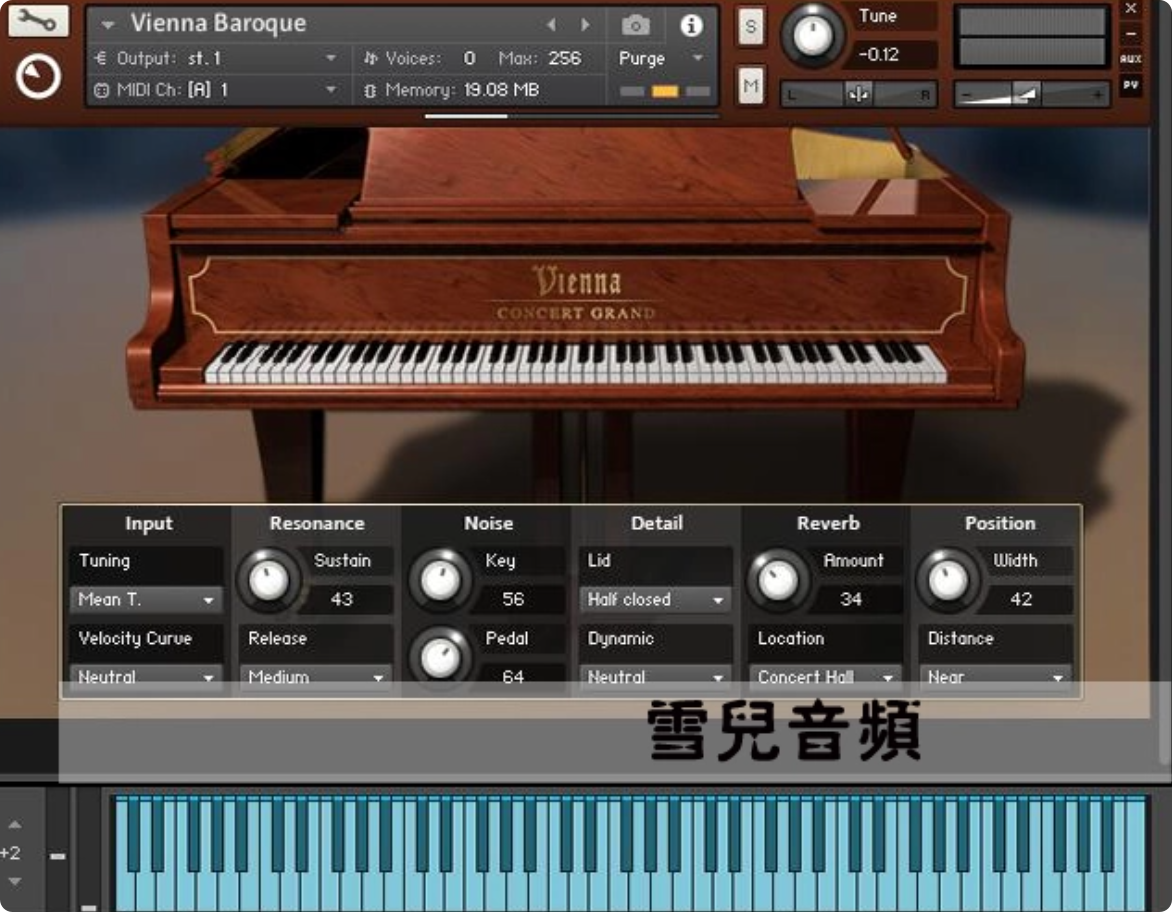Click the pan slider center handle

click(x=858, y=94)
